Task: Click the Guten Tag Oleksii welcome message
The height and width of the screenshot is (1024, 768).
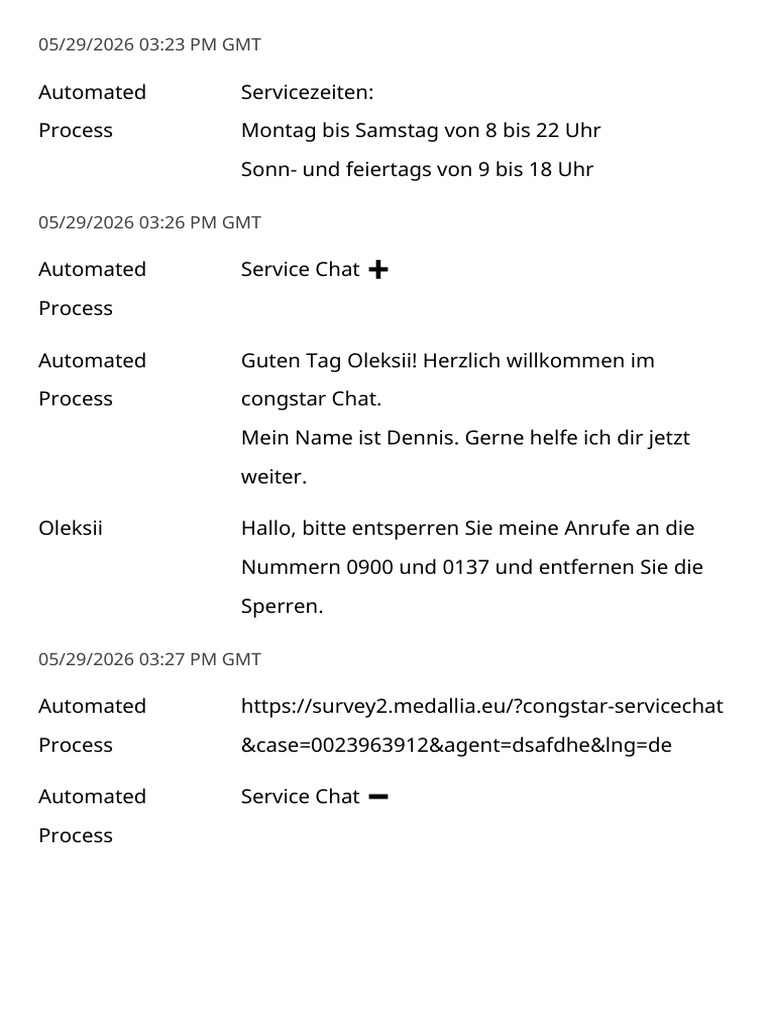Action: tap(447, 379)
